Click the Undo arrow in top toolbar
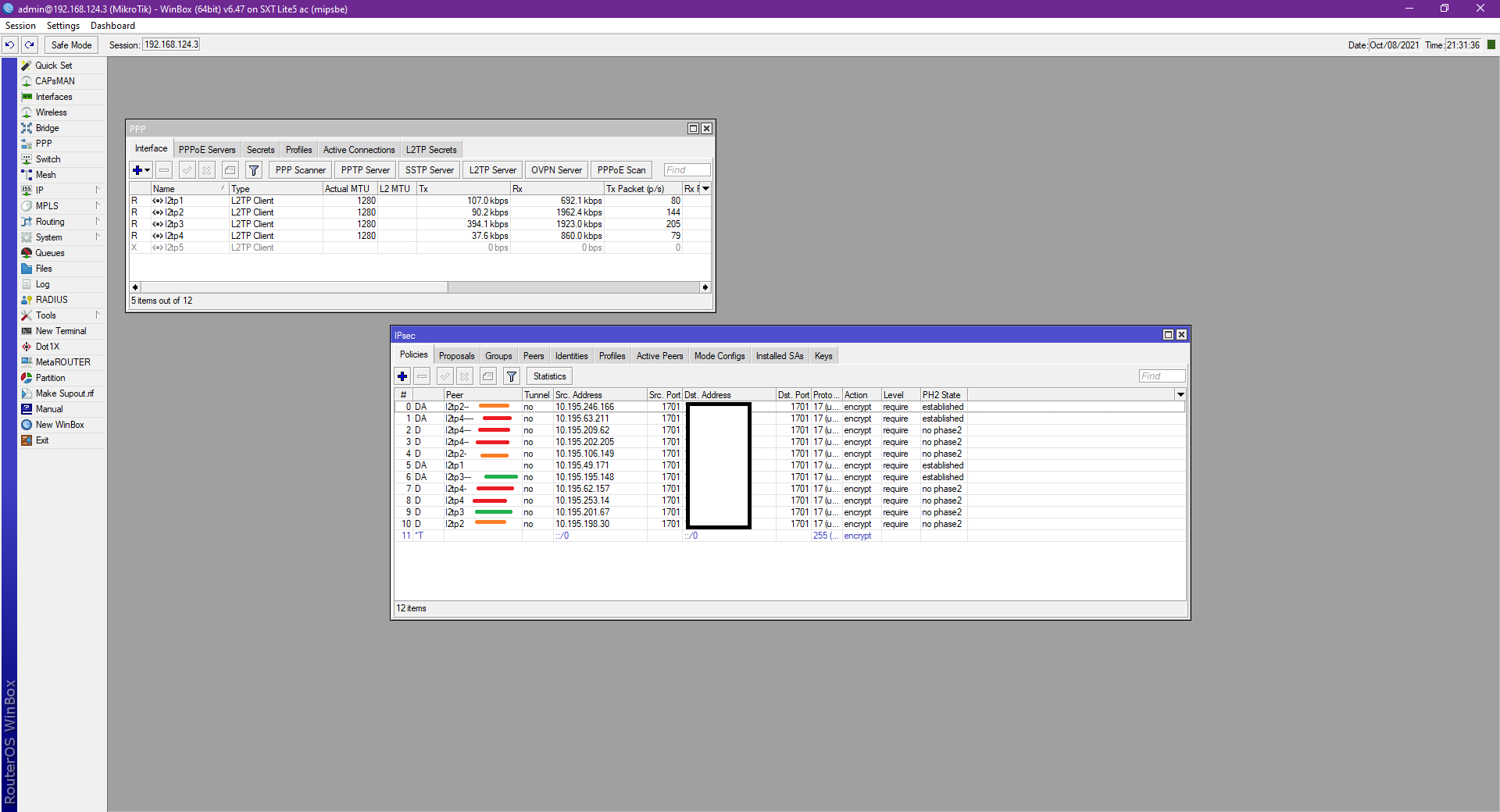The width and height of the screenshot is (1500, 812). (x=10, y=45)
